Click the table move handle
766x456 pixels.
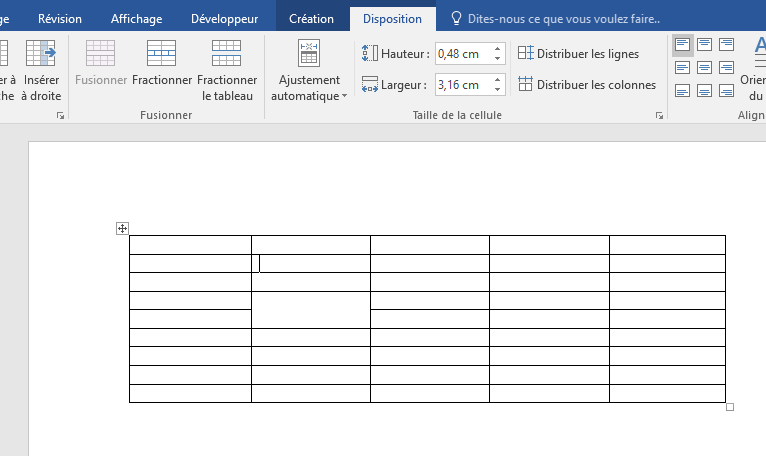(122, 229)
